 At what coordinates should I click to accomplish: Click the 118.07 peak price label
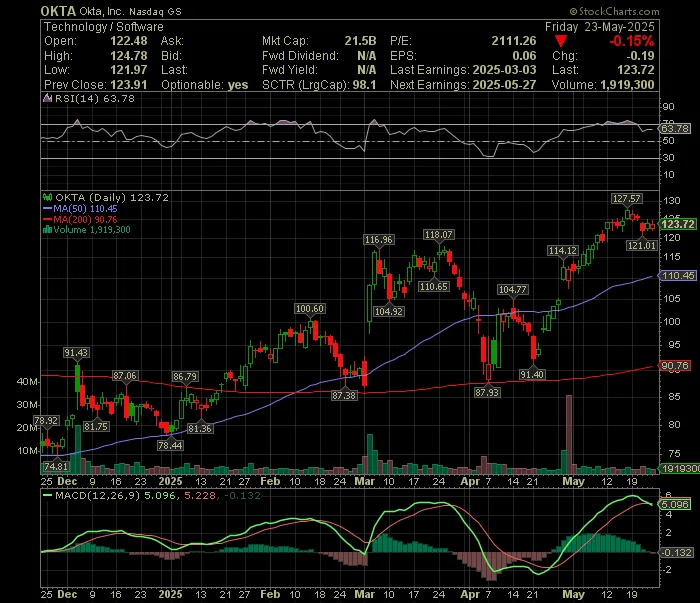tap(439, 235)
